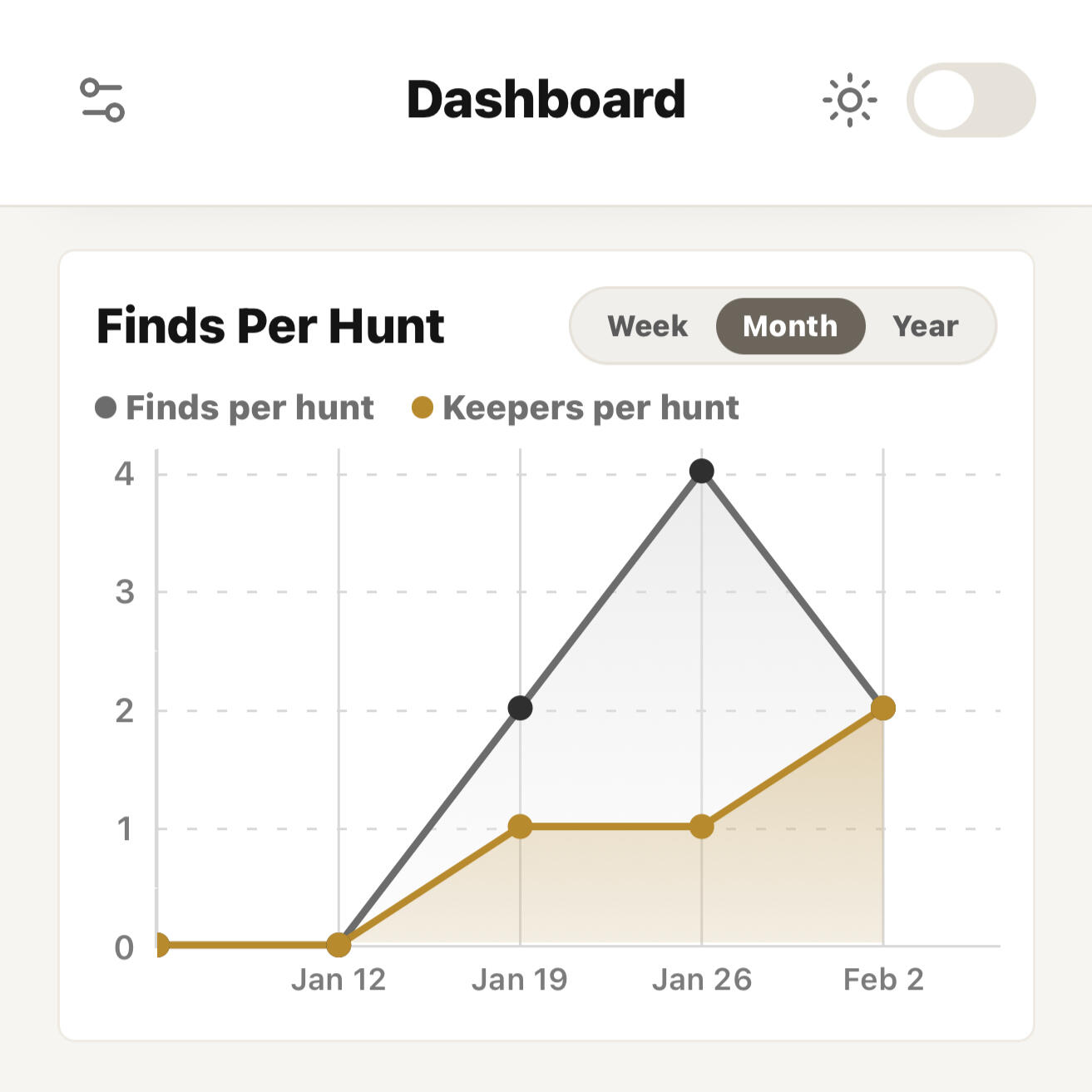Screen dimensions: 1092x1092
Task: Click the data point at Jan 12
Action: coord(338,945)
